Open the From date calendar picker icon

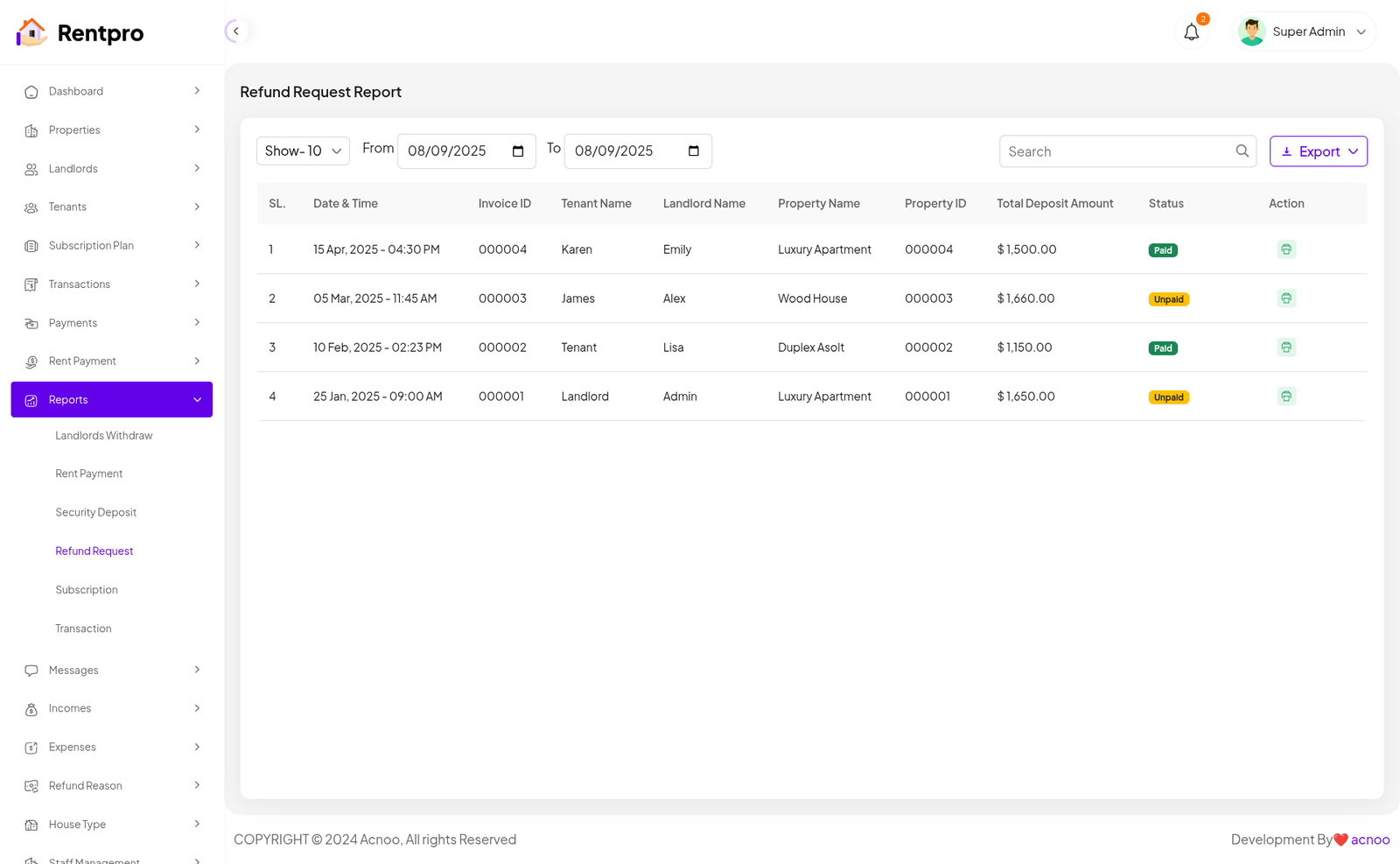518,151
